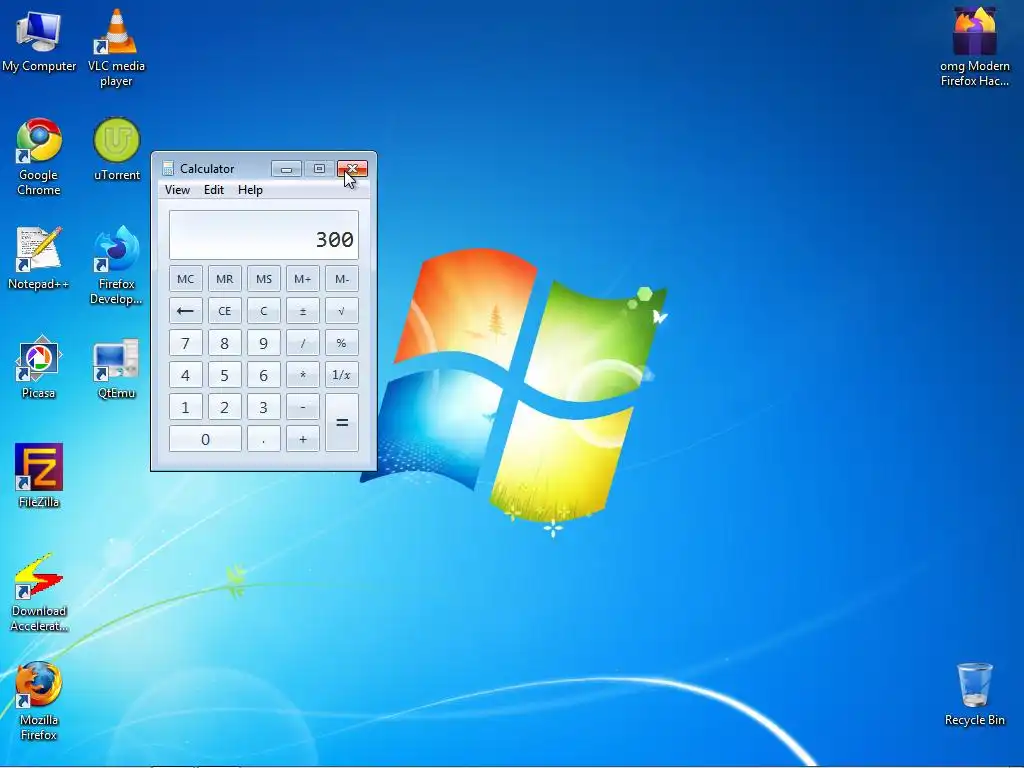Click the 6 key on Calculator
The width and height of the screenshot is (1024, 768).
point(264,375)
